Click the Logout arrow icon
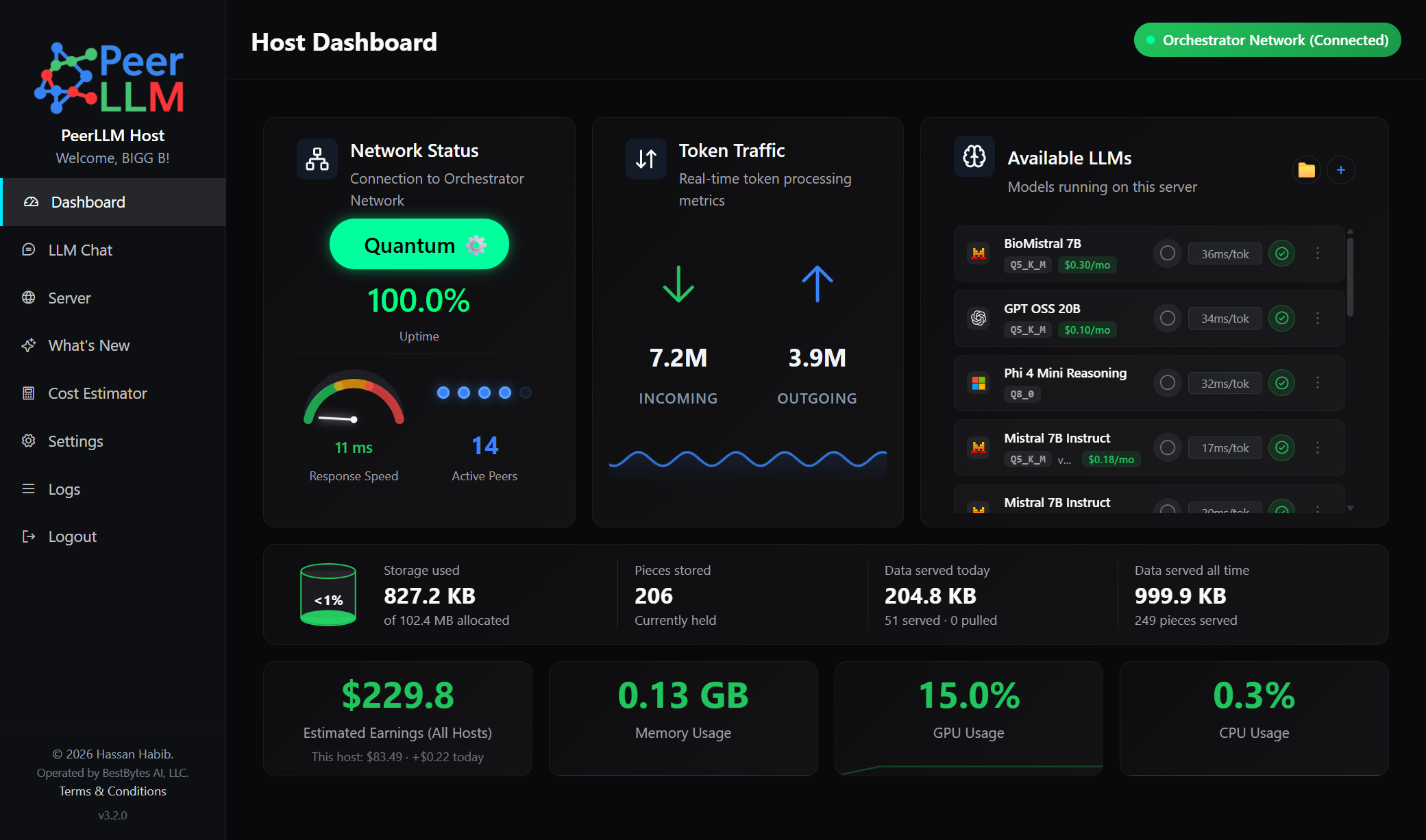Viewport: 1426px width, 840px height. pos(28,536)
